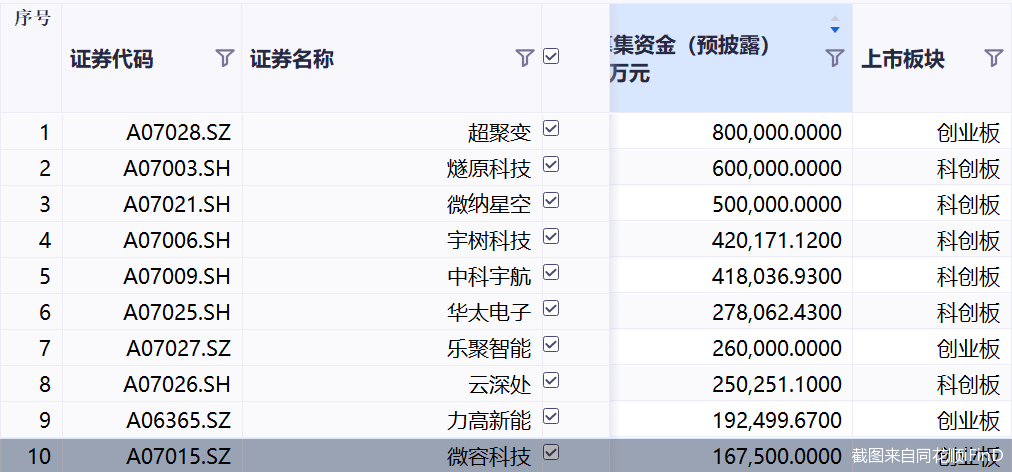Toggle checkbox for 燧原科技 row

(551, 165)
